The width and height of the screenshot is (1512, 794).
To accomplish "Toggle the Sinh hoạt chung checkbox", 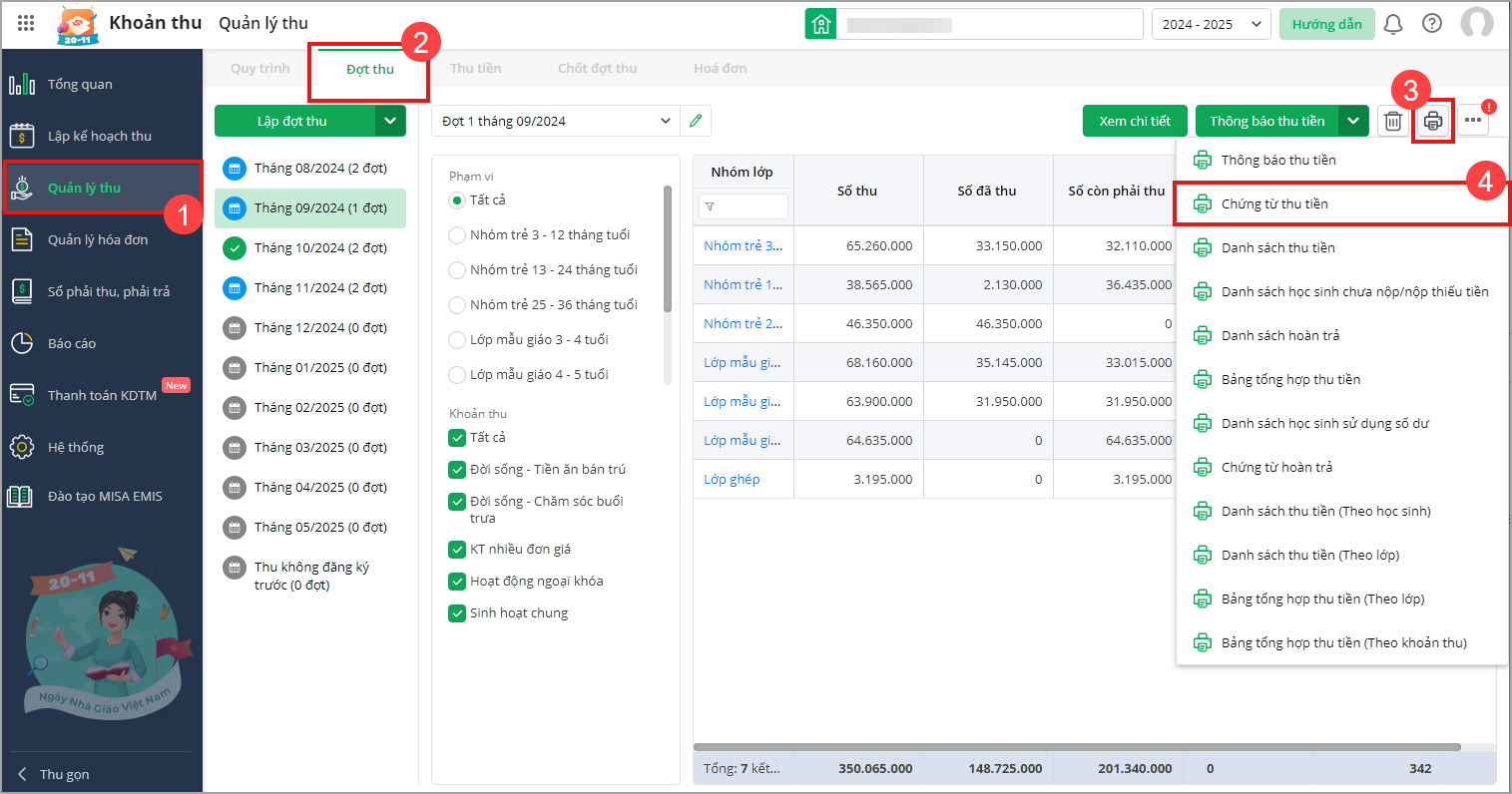I will [x=457, y=613].
